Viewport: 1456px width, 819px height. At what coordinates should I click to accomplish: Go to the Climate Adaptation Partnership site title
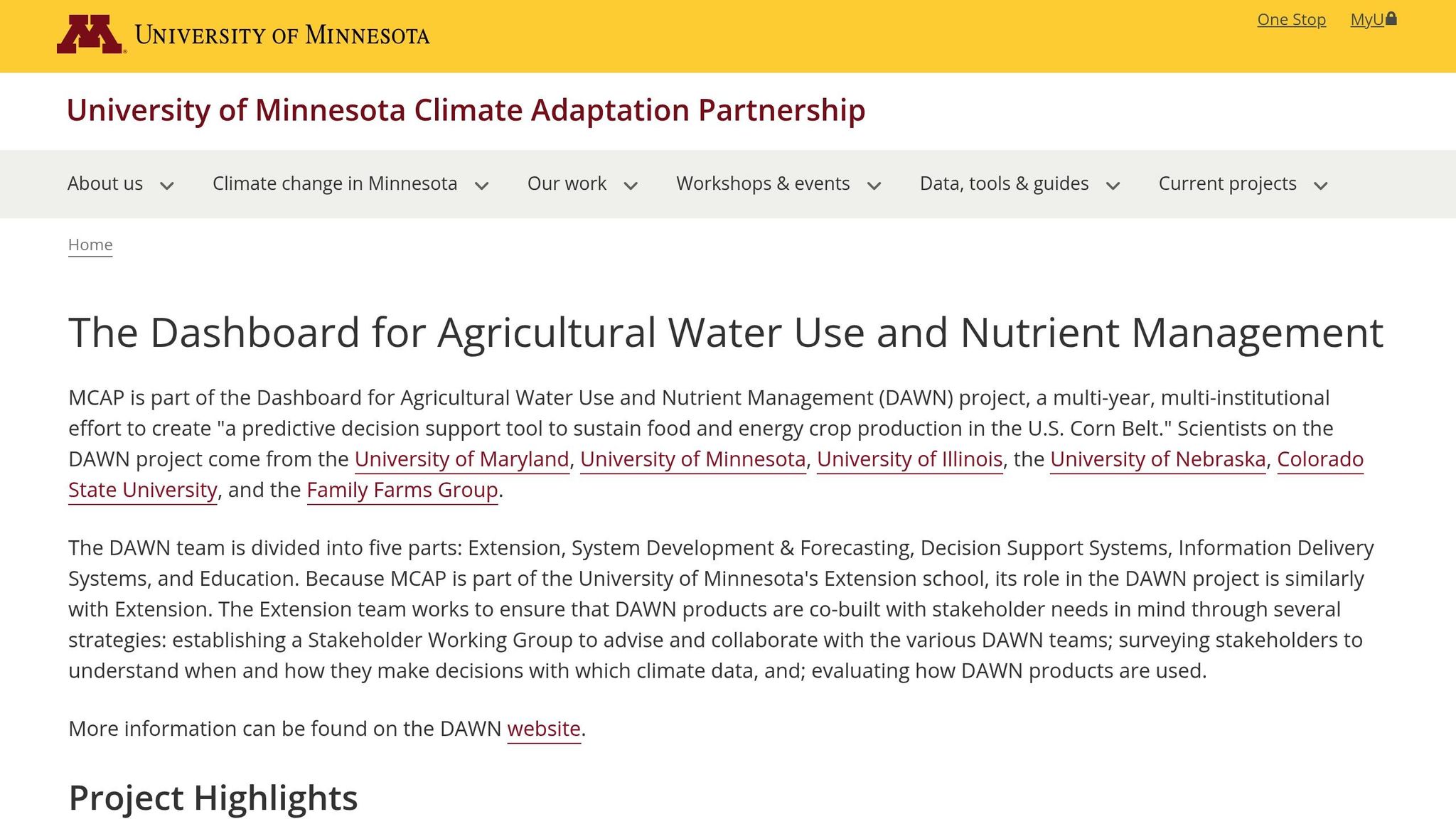point(466,110)
